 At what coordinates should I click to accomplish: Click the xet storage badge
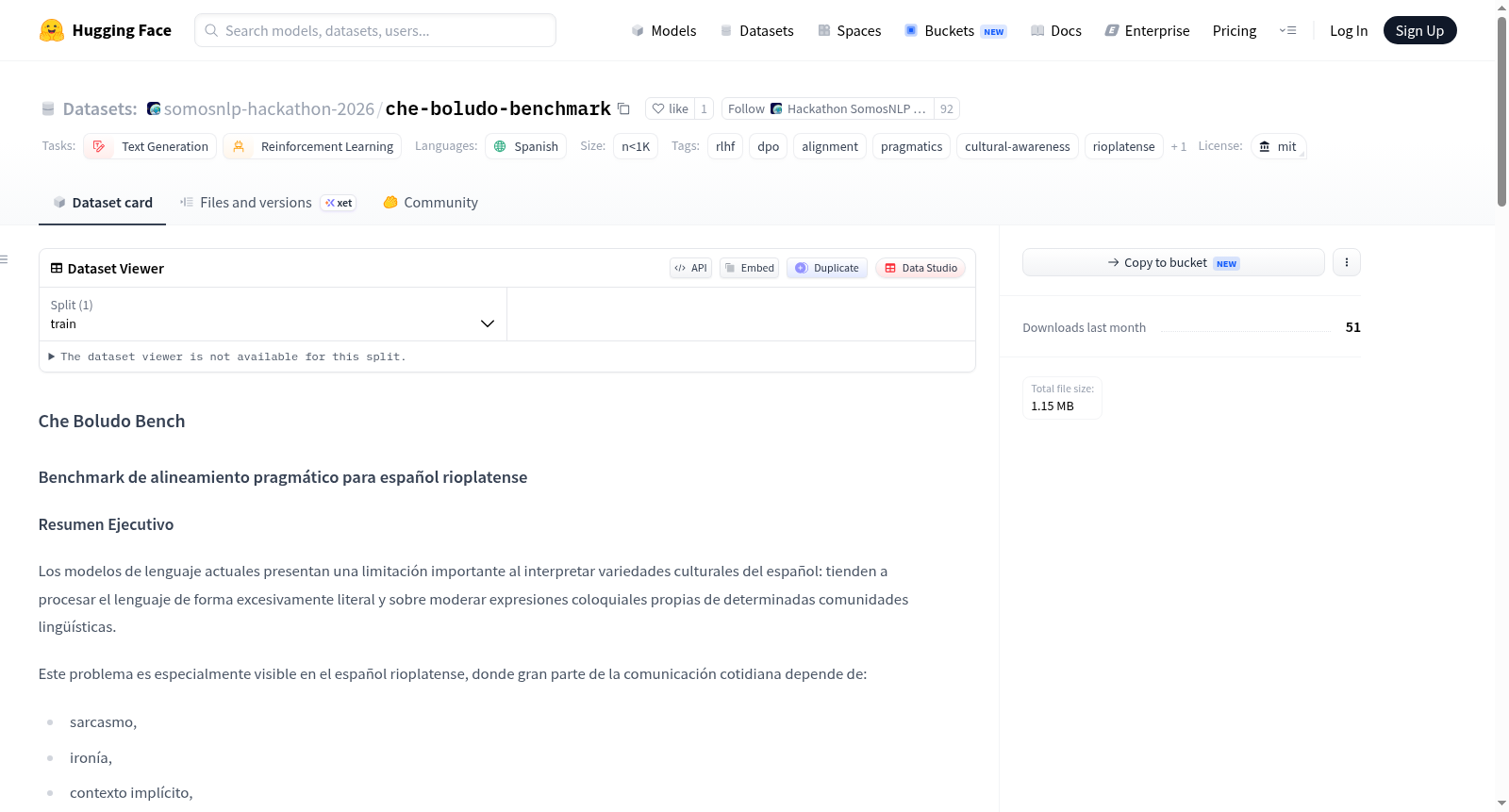339,203
